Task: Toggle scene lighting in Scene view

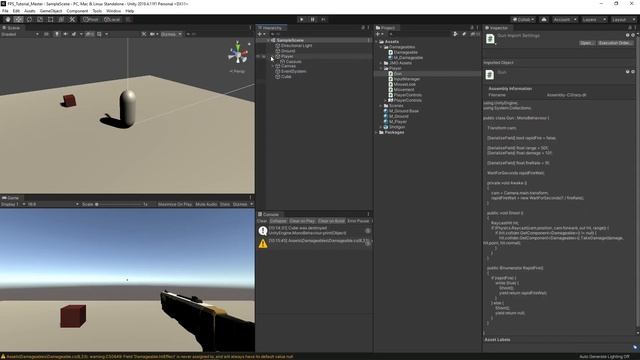Action: tap(57, 34)
